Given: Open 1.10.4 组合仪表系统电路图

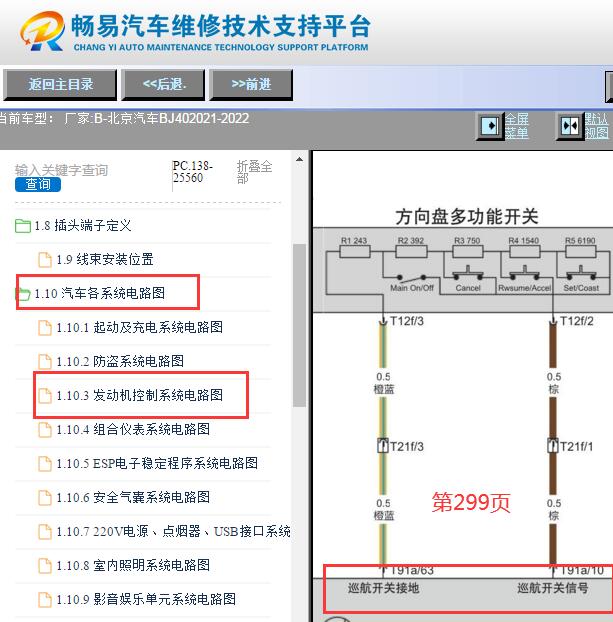Looking at the screenshot, I should coord(133,429).
